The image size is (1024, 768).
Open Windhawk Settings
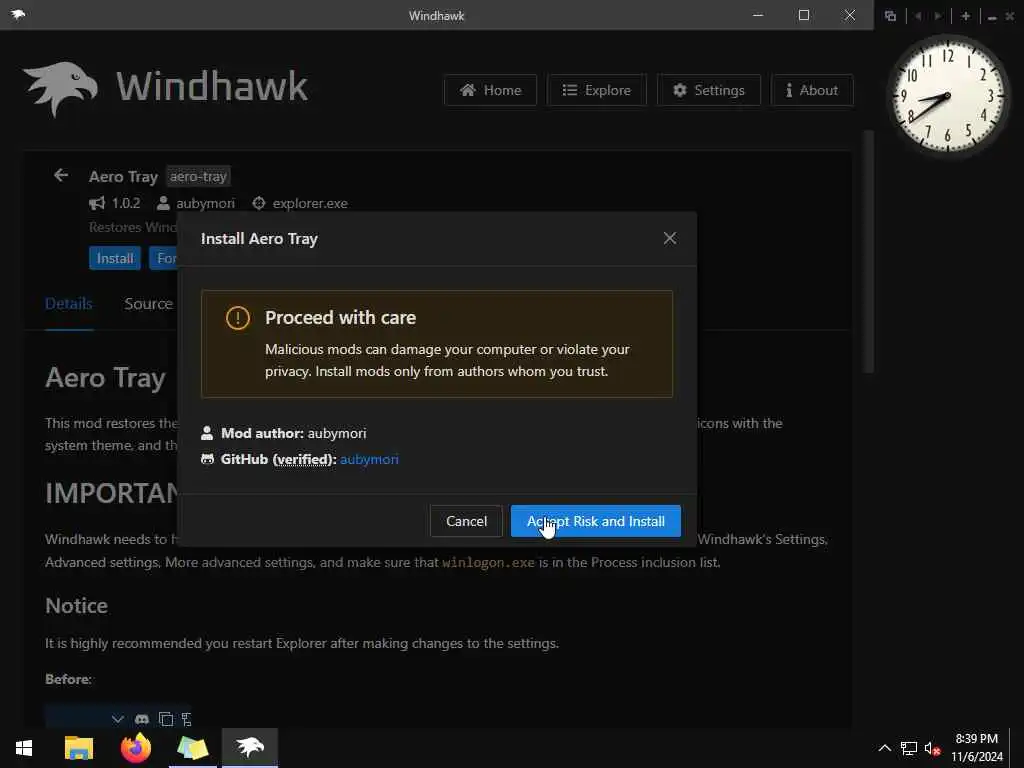(x=709, y=90)
